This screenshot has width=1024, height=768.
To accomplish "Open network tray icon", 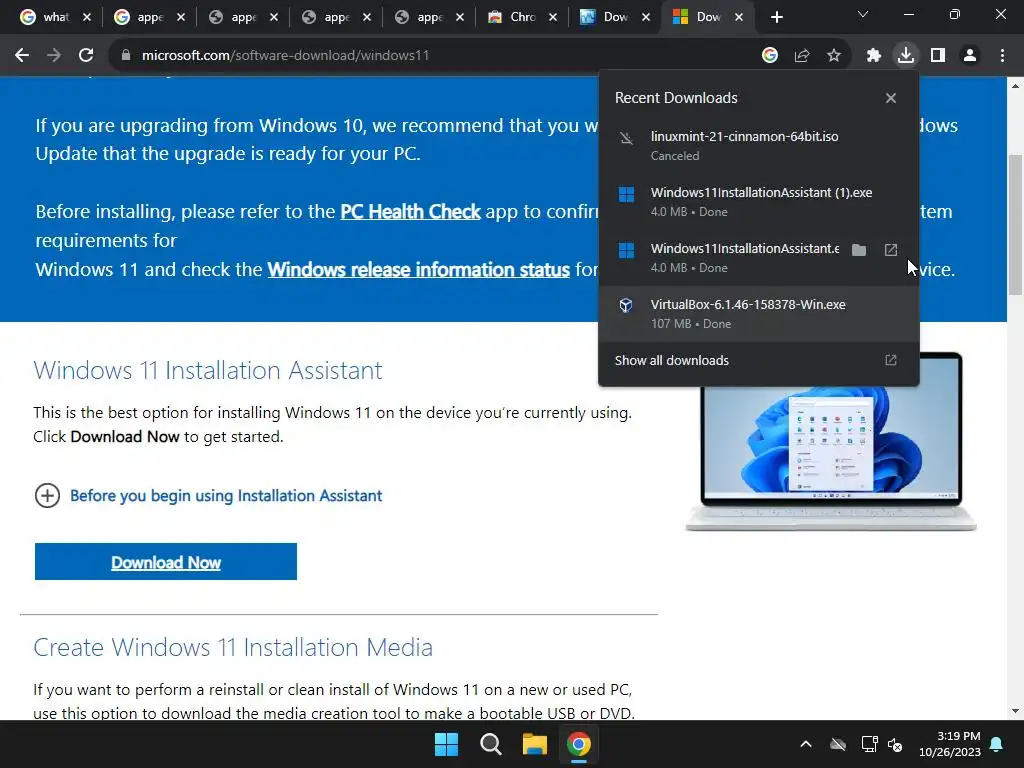I will pos(869,744).
